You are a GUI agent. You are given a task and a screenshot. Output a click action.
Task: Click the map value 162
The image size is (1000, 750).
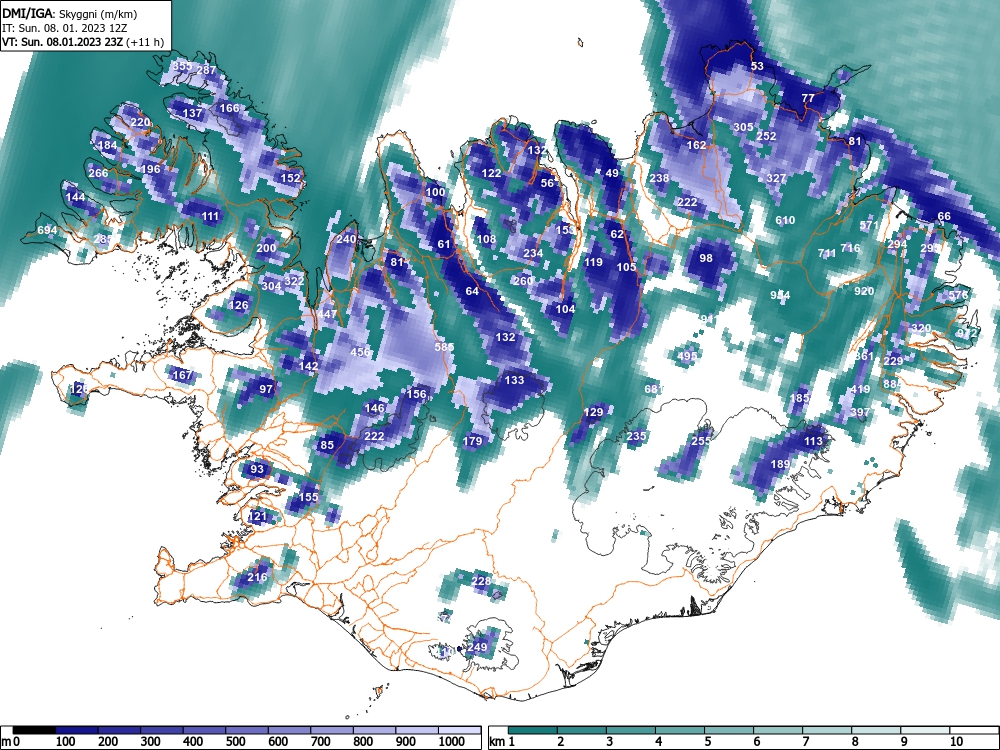696,145
